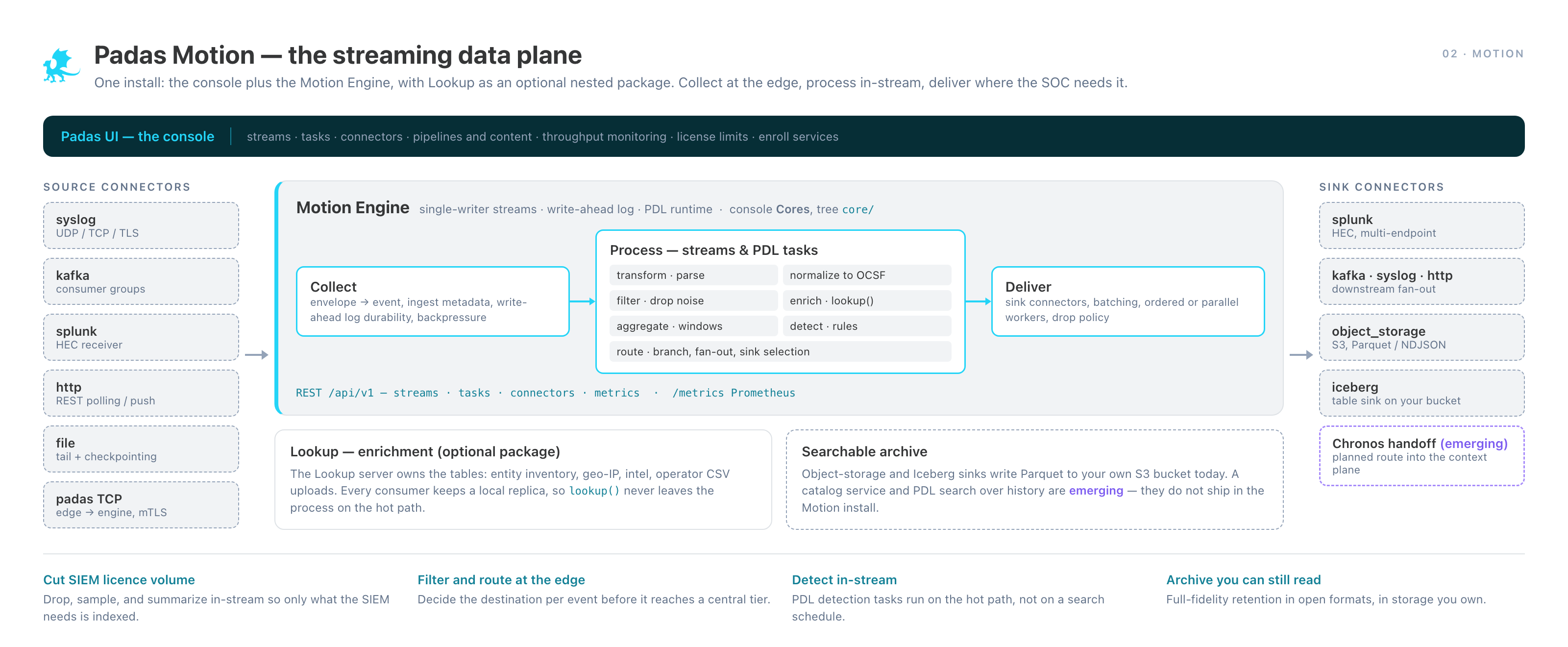
Task: Select the syslog source connector card
Action: point(141,226)
